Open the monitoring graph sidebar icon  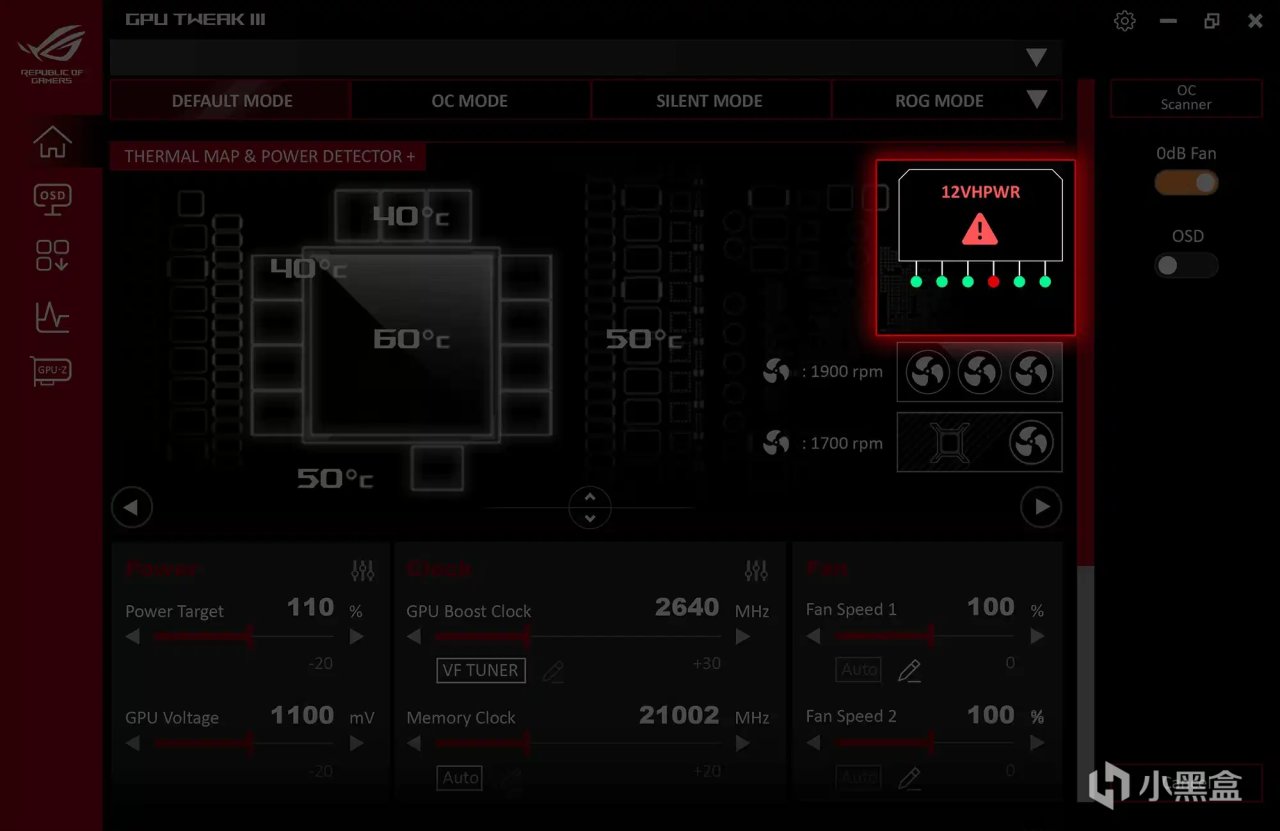tap(52, 316)
